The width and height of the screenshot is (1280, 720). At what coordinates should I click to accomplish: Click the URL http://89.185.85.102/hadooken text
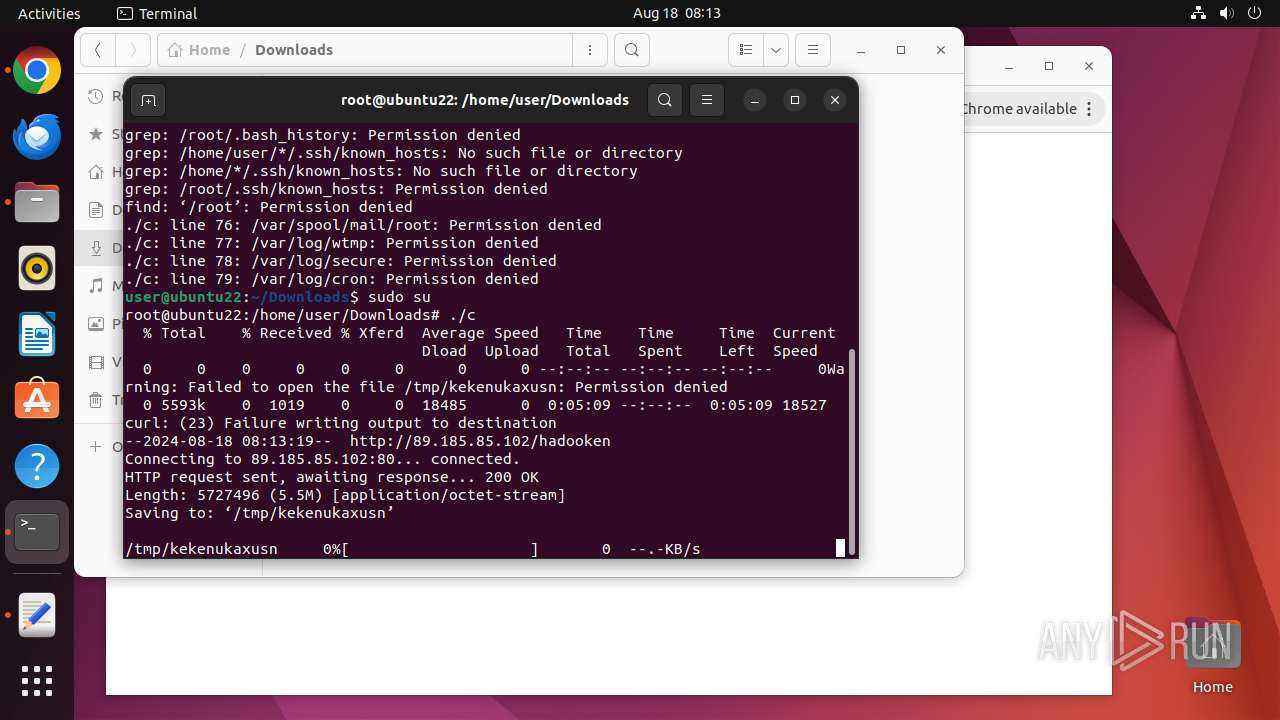(480, 441)
